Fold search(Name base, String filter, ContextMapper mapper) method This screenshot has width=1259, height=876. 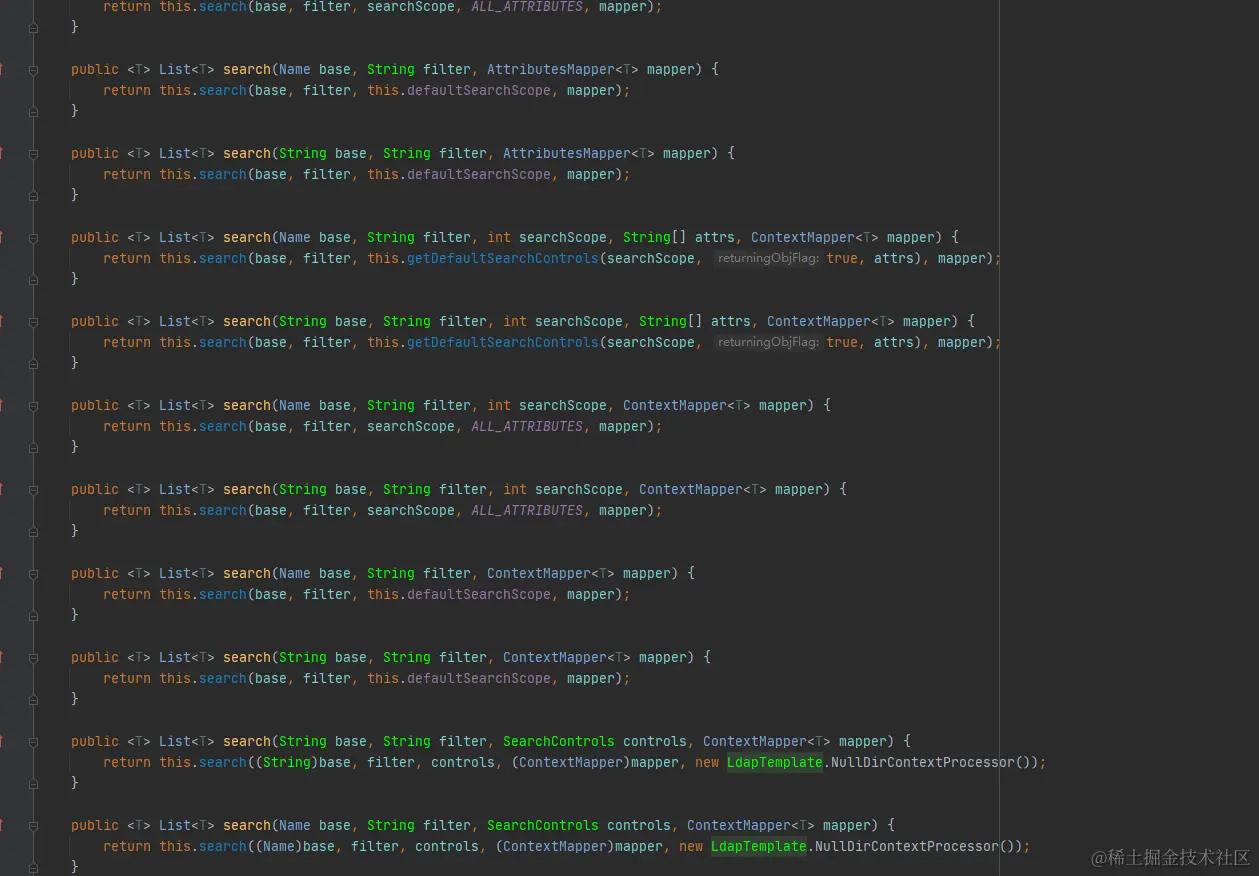[x=34, y=574]
